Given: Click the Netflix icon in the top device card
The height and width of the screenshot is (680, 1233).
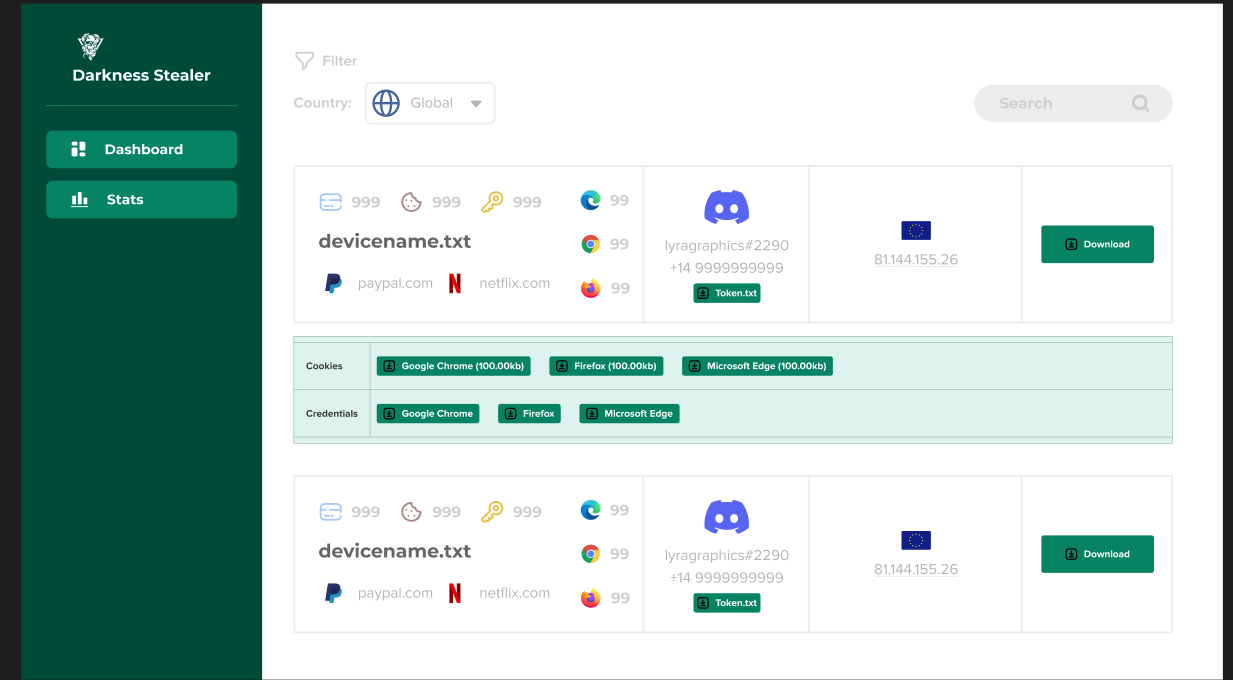Looking at the screenshot, I should pos(455,284).
